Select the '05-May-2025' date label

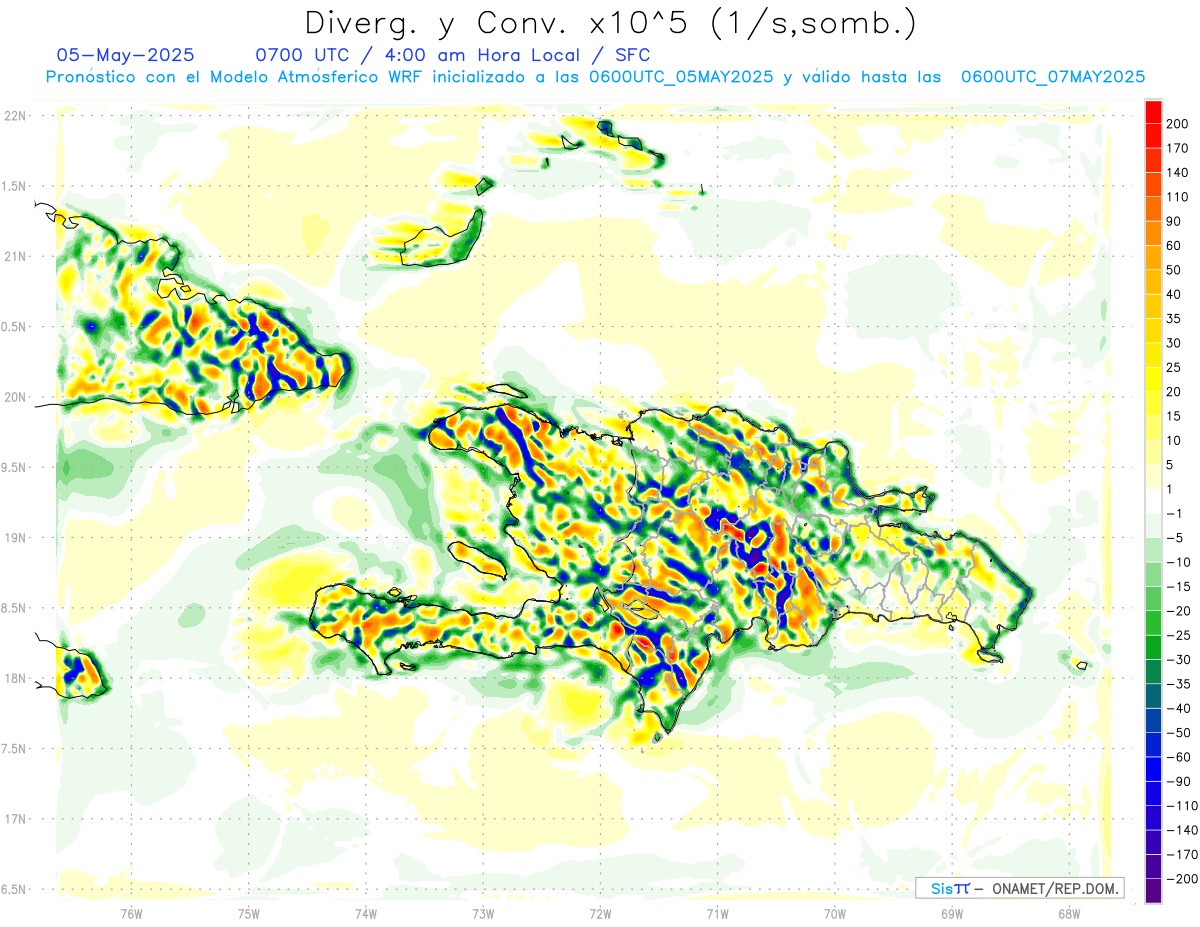click(125, 55)
